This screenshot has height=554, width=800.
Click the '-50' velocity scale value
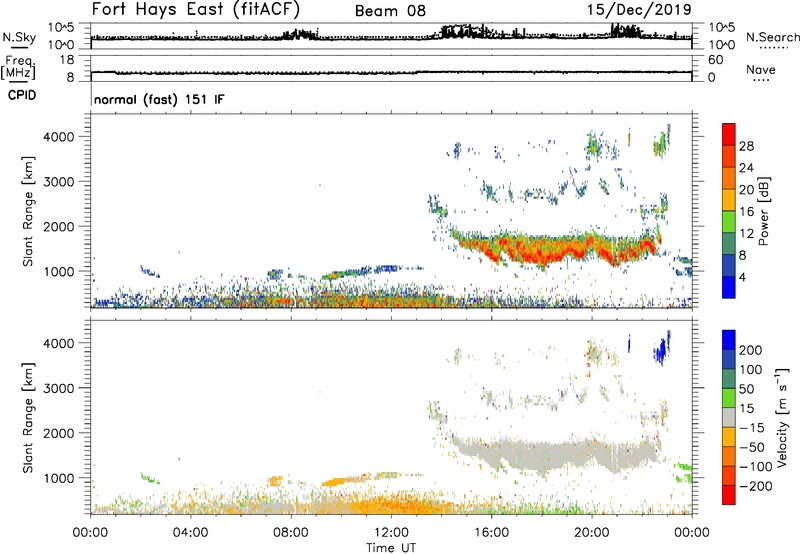pos(752,447)
